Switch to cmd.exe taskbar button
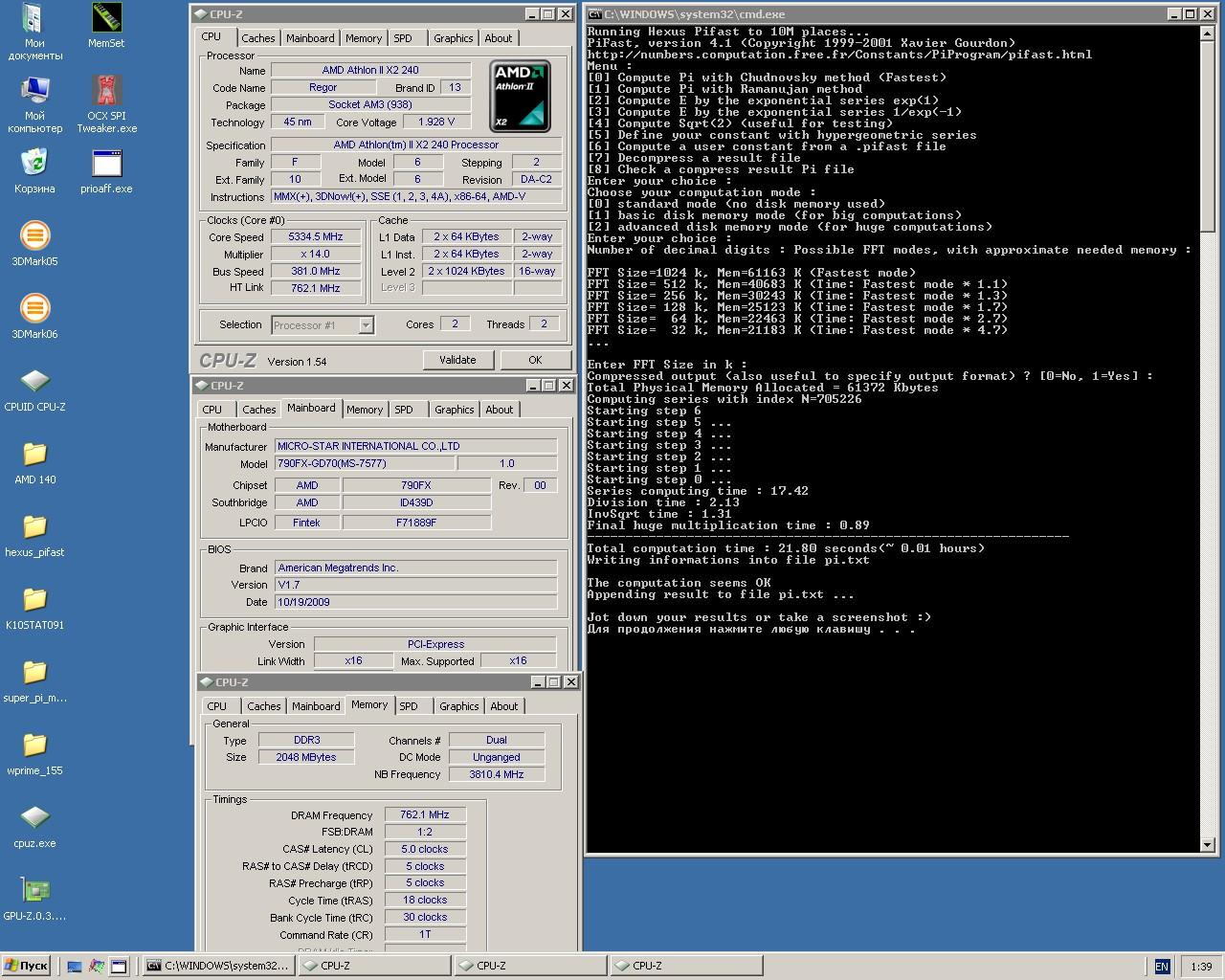This screenshot has height=980, width=1225. 218,967
